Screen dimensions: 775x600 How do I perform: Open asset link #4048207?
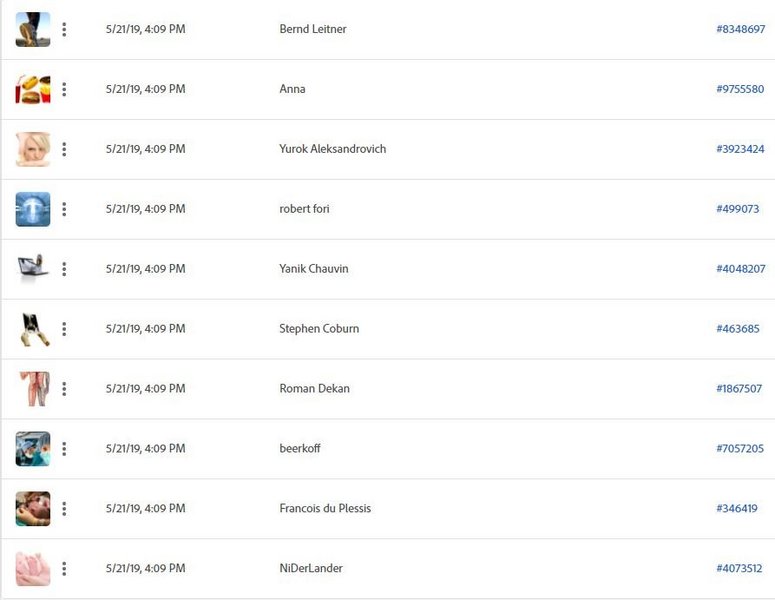coord(740,269)
